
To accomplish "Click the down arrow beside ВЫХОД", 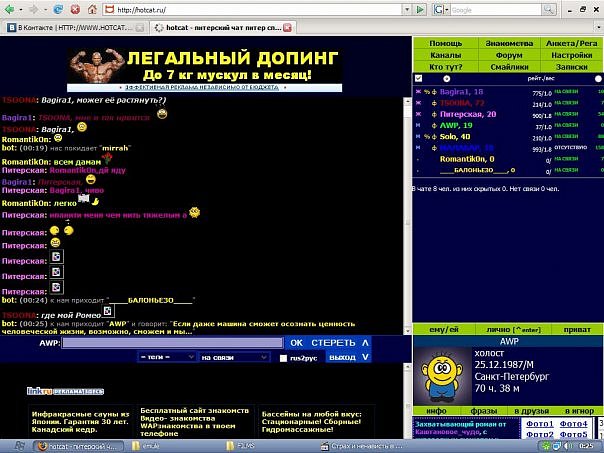I will pos(365,356).
